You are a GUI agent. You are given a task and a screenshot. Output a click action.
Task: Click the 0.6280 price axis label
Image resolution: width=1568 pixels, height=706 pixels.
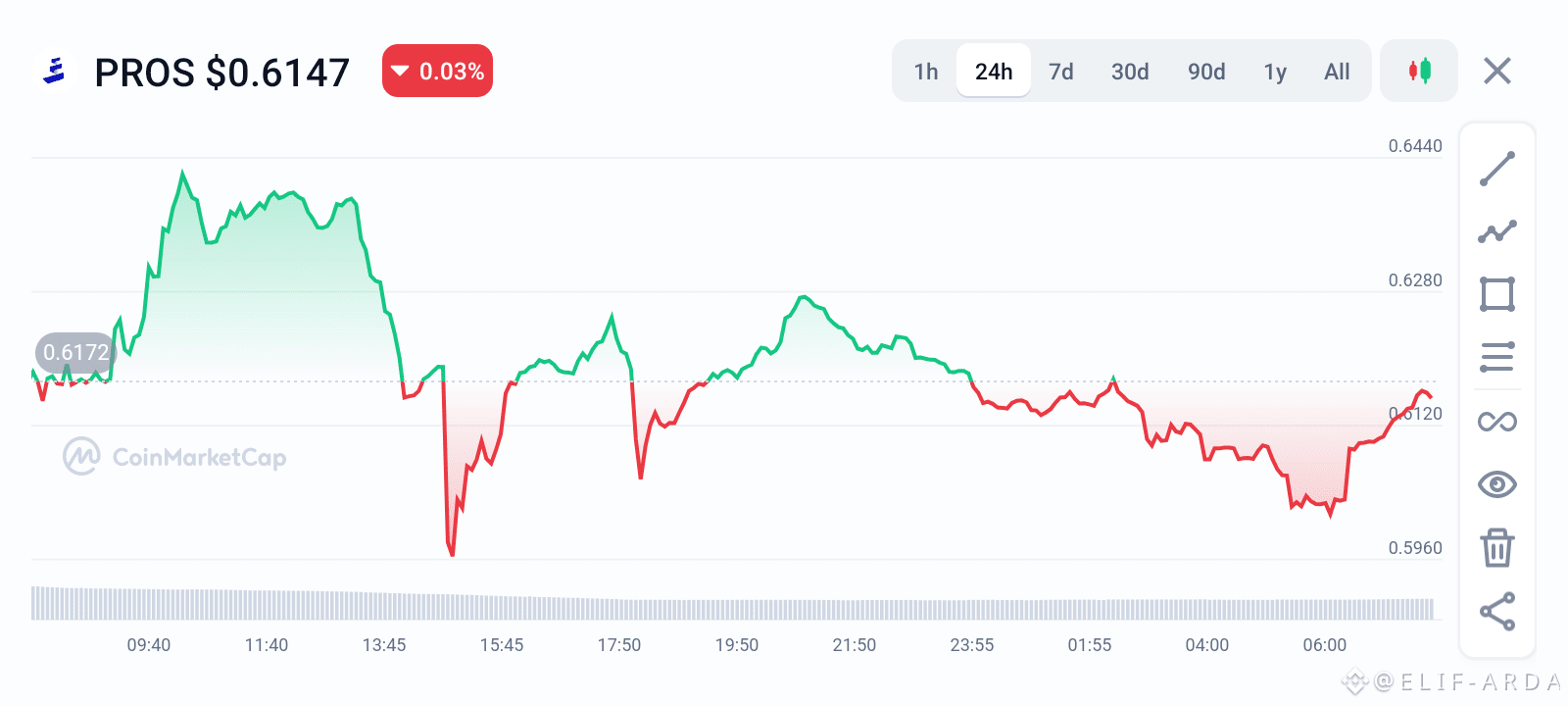pos(1415,280)
